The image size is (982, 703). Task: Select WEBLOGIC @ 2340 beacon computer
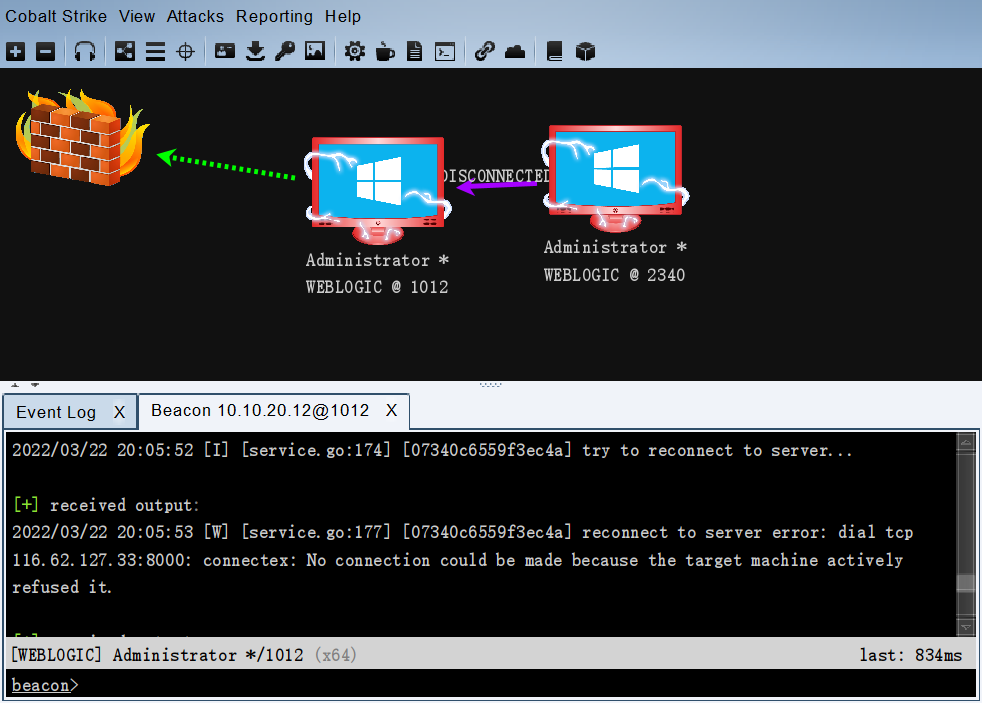615,177
